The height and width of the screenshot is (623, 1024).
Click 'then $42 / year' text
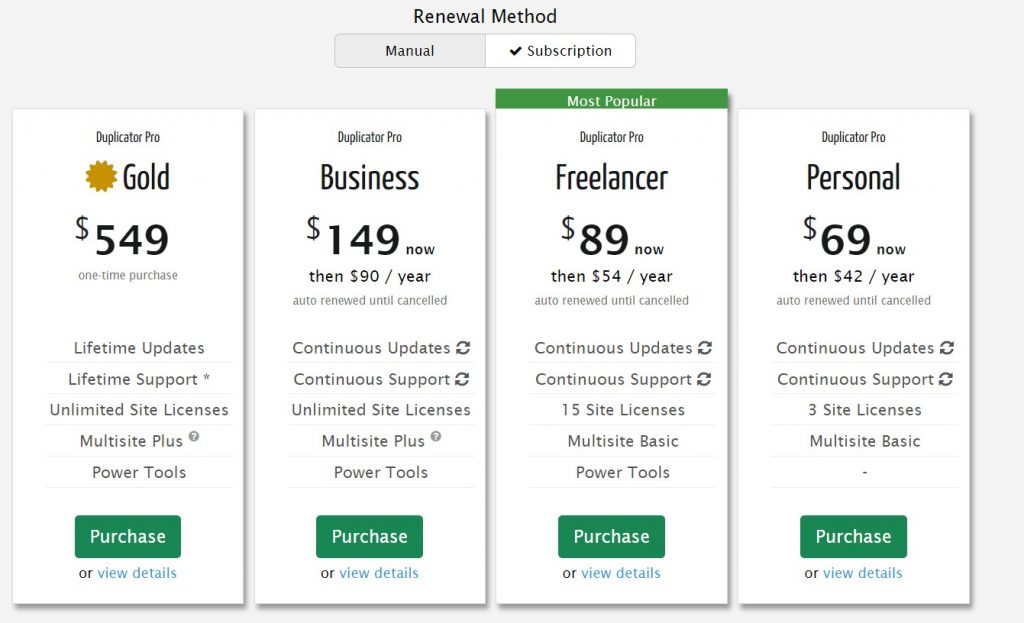(854, 276)
